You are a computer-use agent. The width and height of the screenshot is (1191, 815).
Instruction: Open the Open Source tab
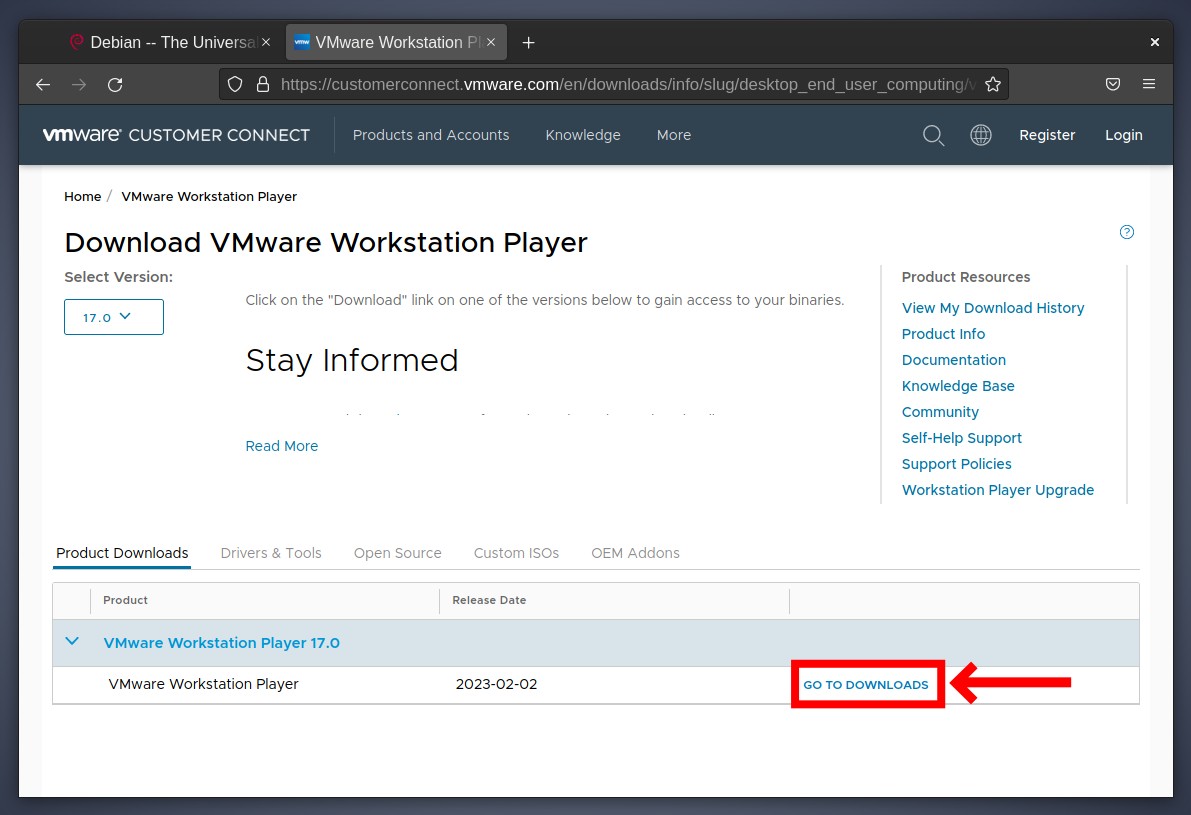point(397,553)
